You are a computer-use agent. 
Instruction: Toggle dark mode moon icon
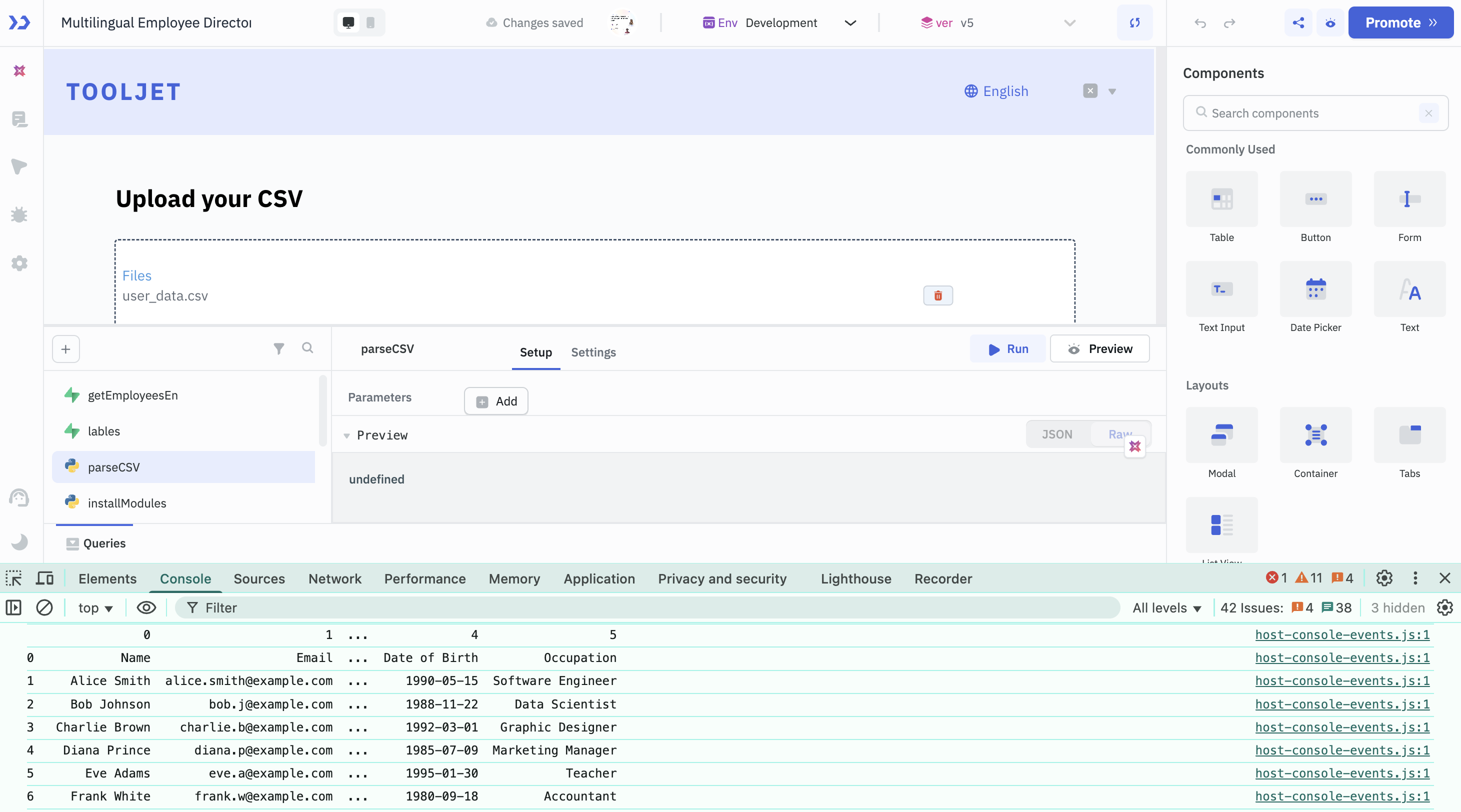19,542
